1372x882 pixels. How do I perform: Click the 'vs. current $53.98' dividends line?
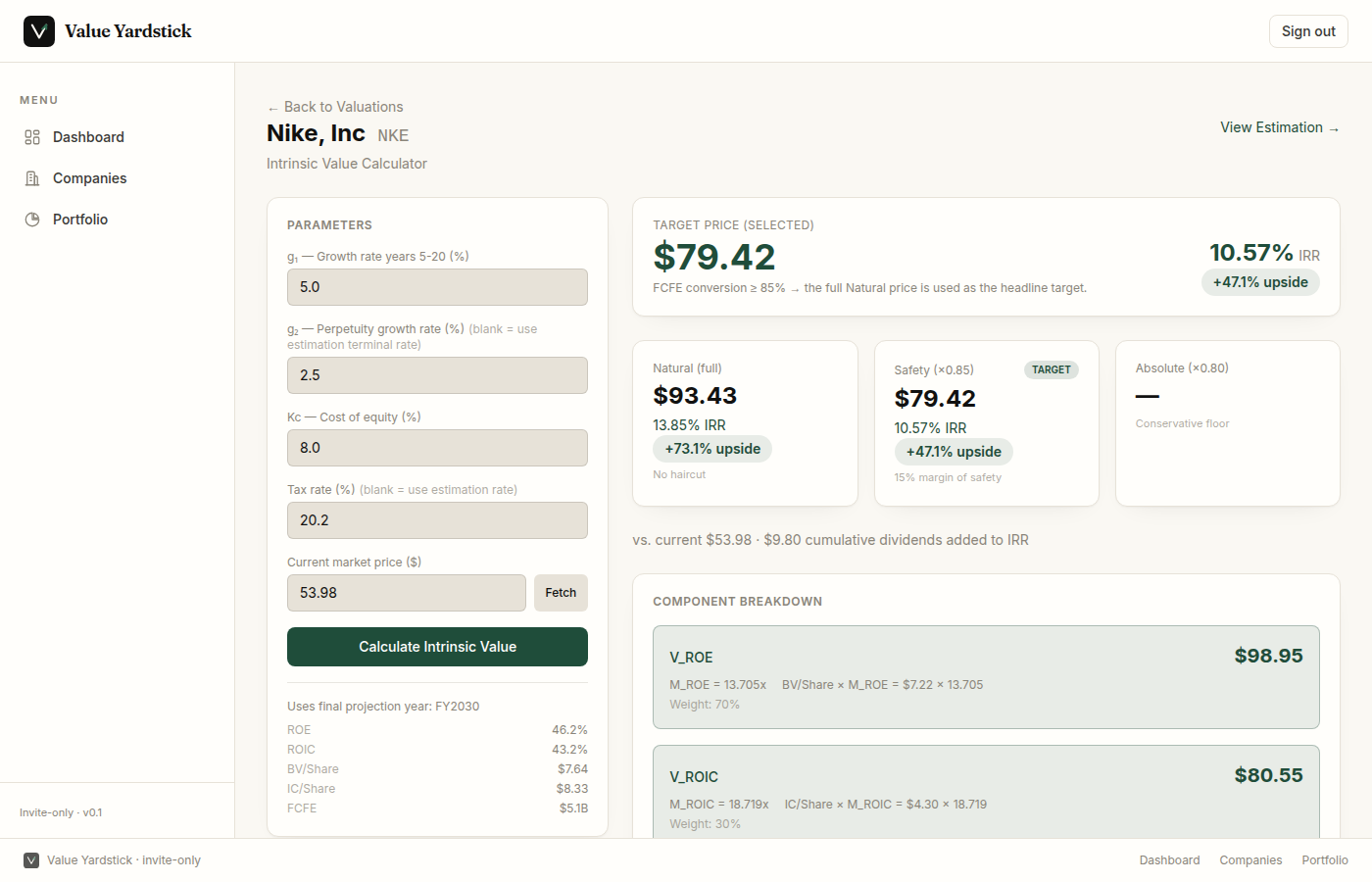tap(831, 540)
